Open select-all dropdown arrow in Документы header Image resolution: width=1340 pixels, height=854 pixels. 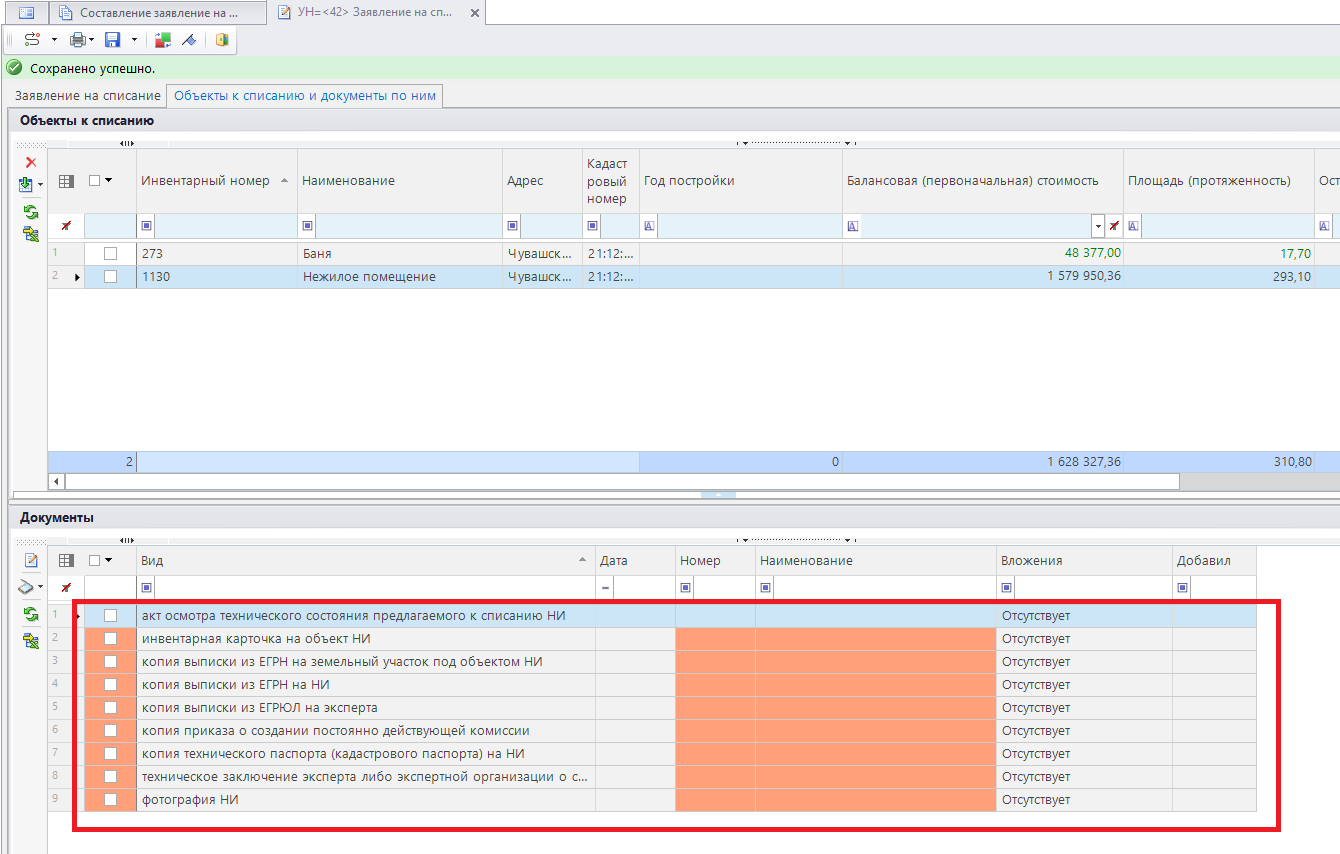click(x=108, y=561)
